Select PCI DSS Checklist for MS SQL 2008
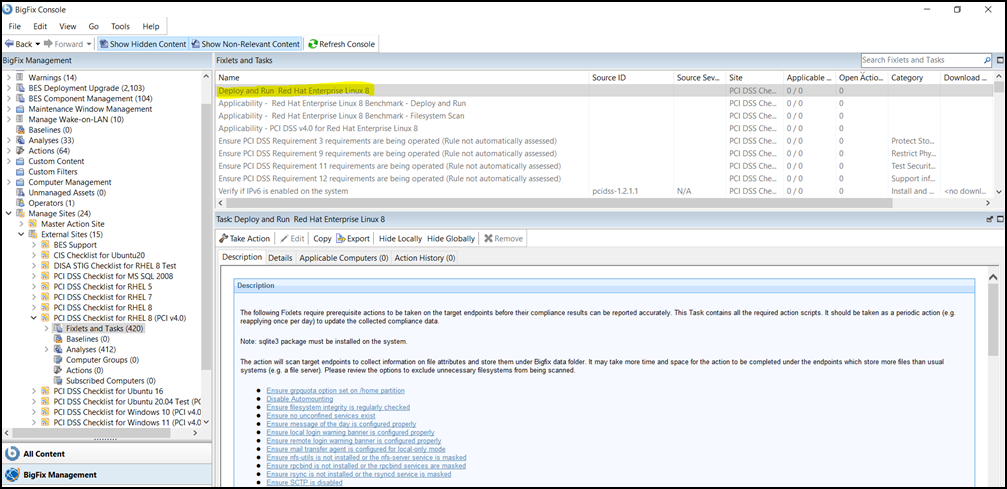 point(114,276)
